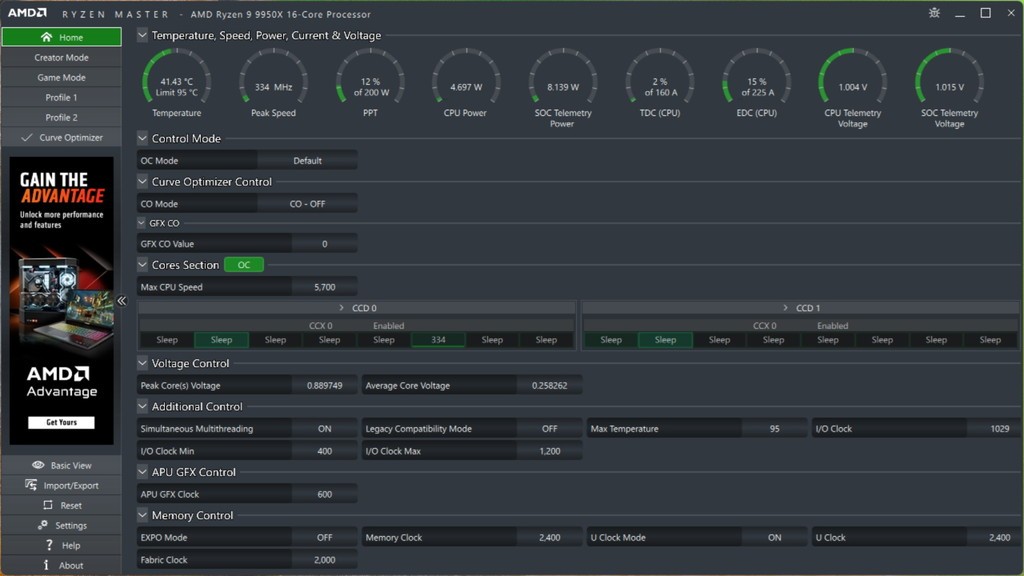Click the Reset icon in sidebar
Image resolution: width=1024 pixels, height=576 pixels.
[47, 505]
